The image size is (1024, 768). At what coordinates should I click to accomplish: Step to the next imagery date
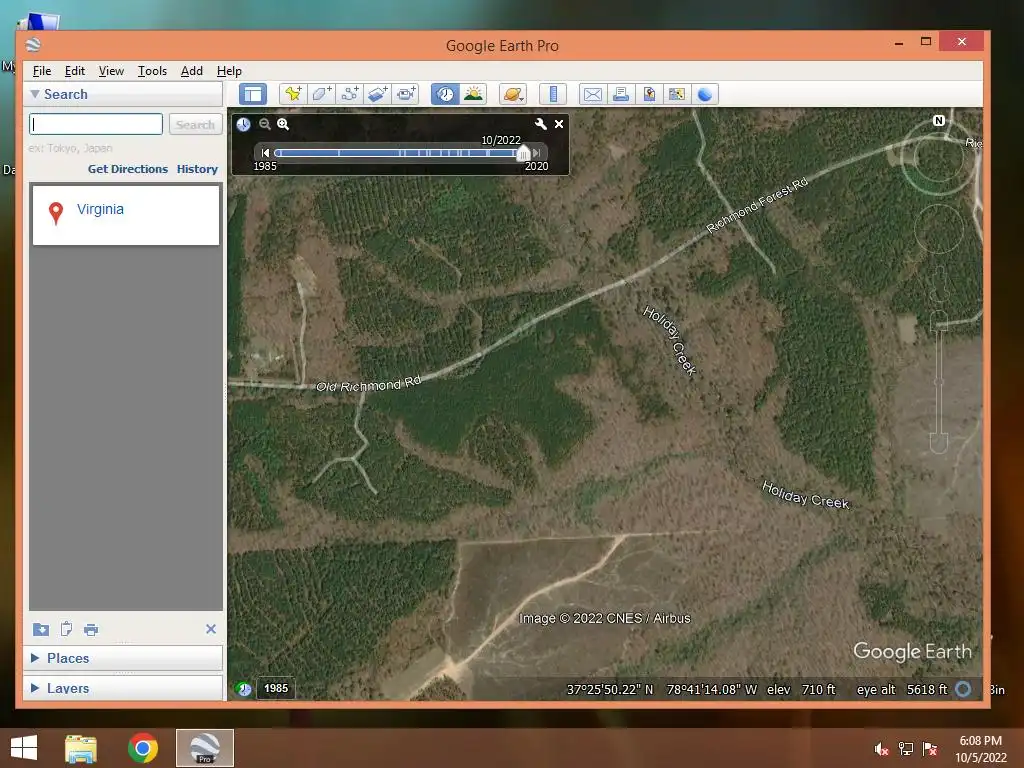pyautogui.click(x=537, y=153)
